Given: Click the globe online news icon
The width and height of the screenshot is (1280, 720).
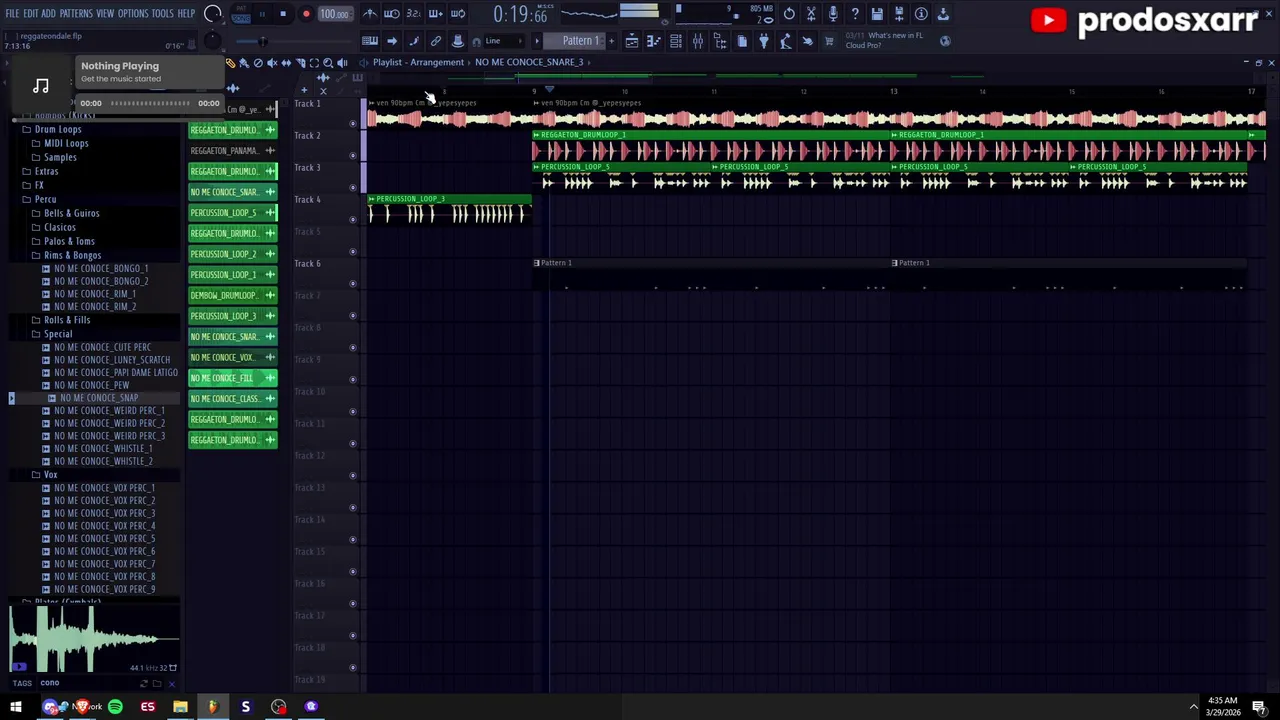Looking at the screenshot, I should coord(945,41).
